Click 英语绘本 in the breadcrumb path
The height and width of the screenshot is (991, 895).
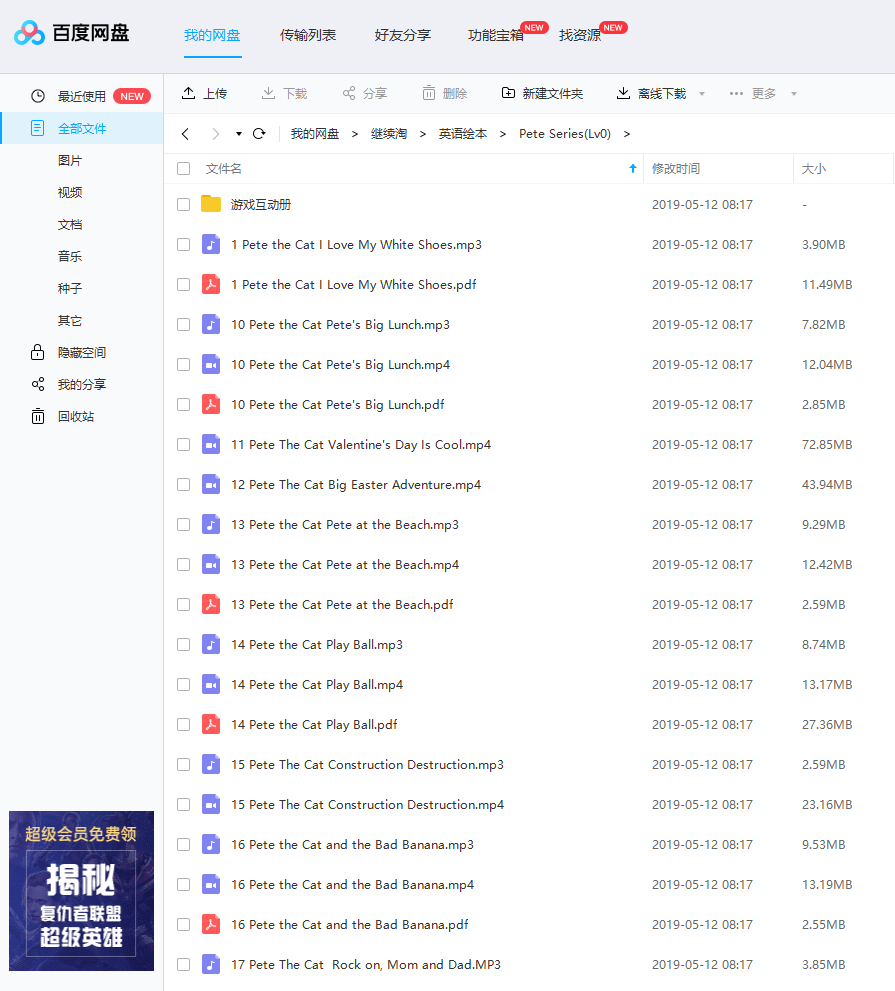[462, 134]
